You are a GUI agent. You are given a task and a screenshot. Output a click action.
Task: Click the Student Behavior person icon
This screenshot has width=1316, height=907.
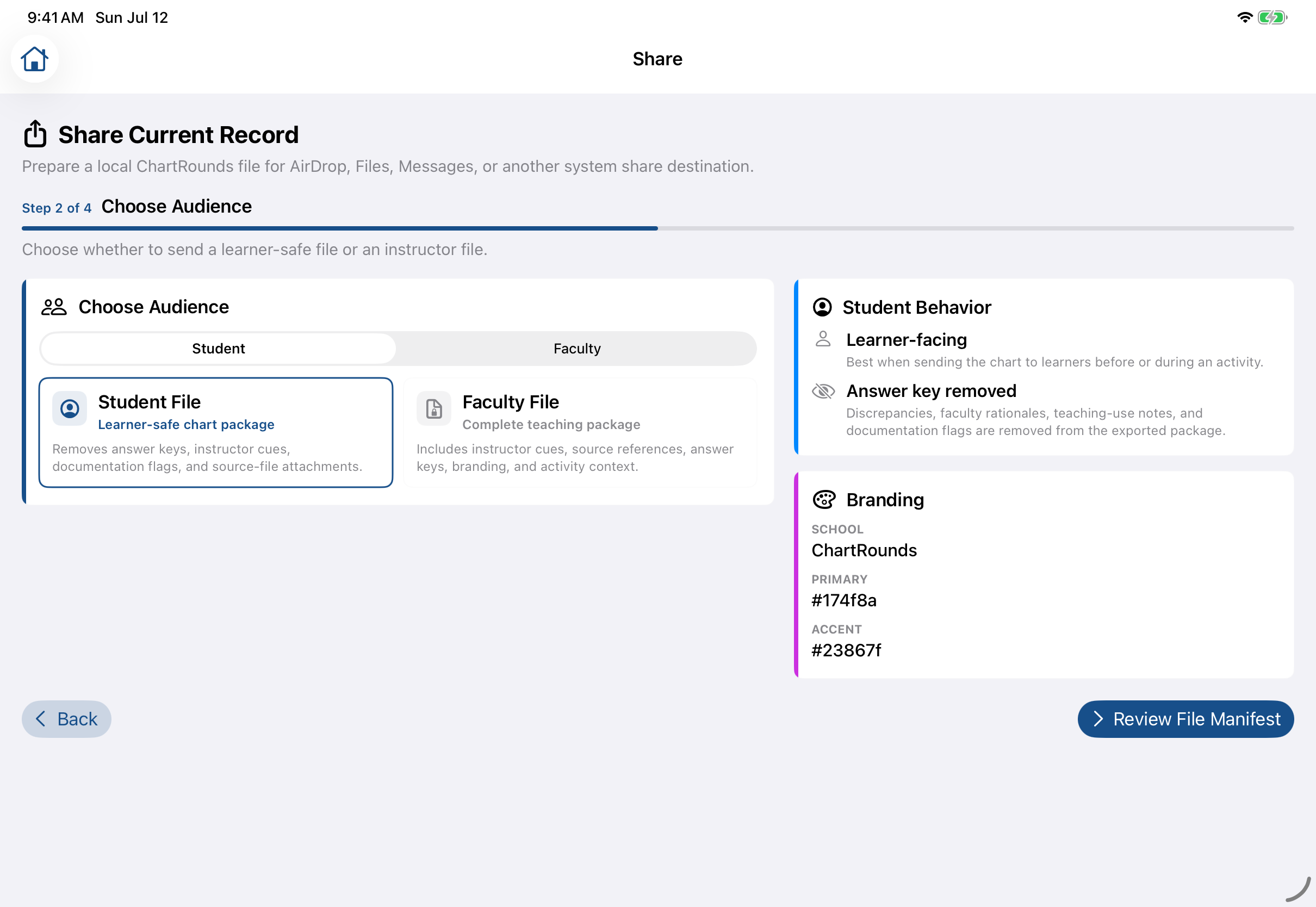822,307
